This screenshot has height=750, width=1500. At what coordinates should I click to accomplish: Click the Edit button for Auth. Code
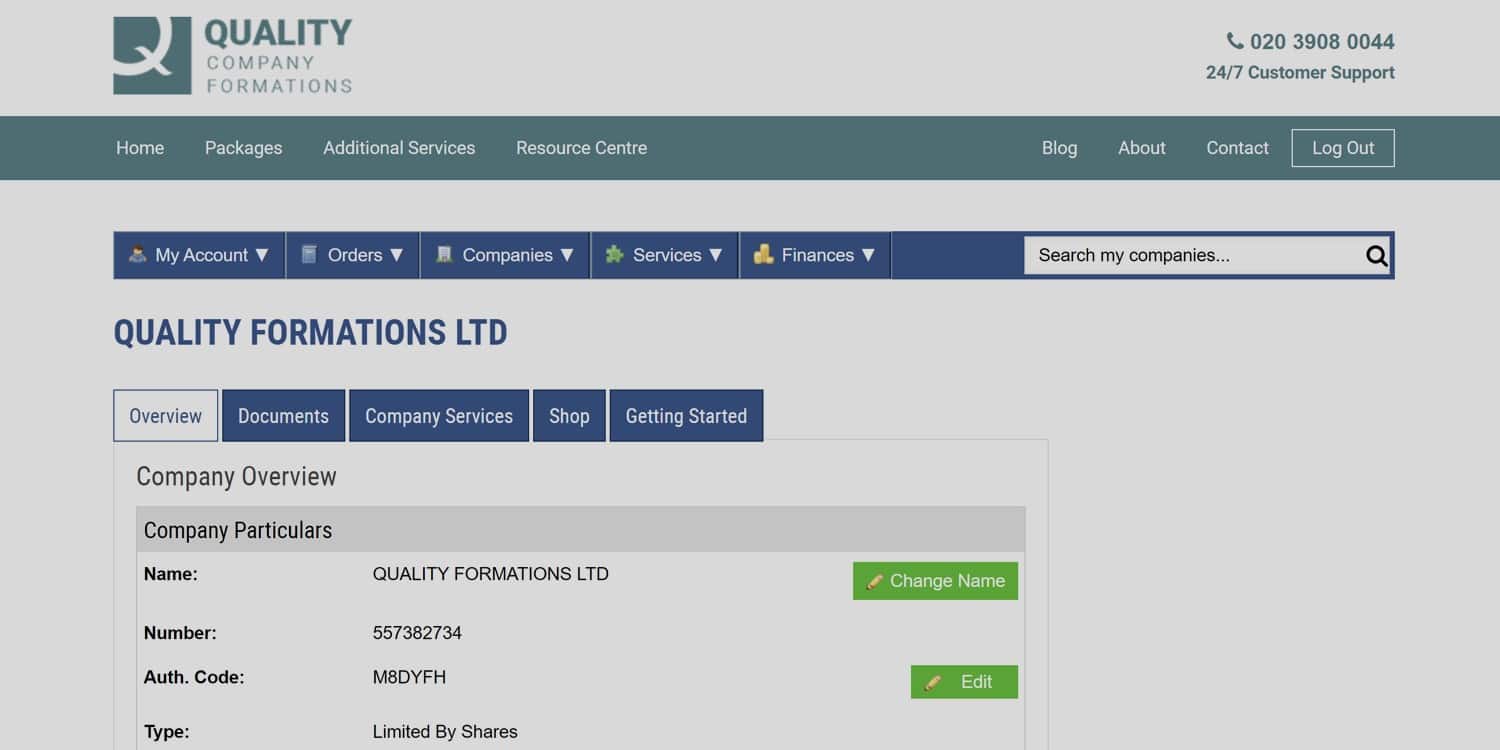tap(964, 682)
